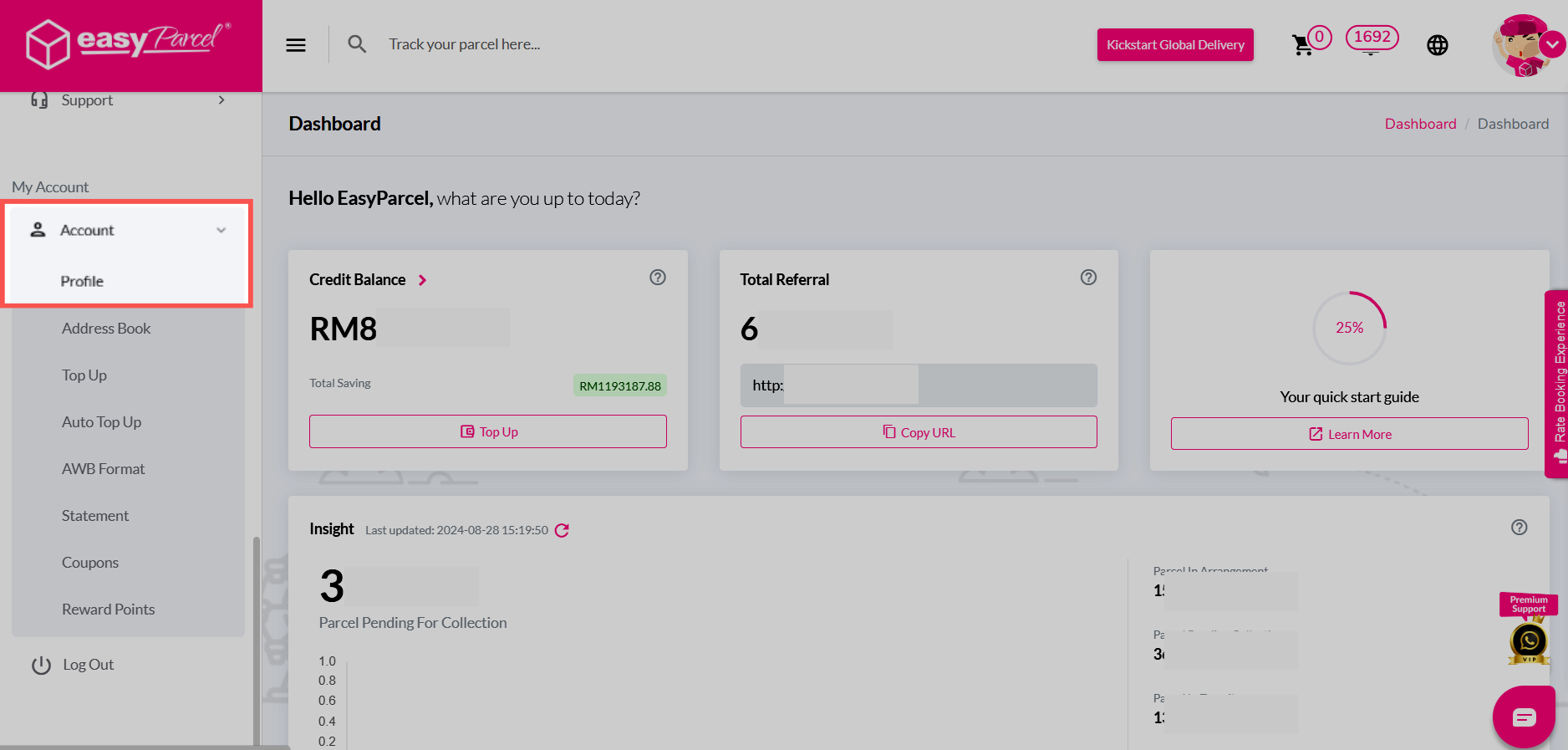The image size is (1568, 750).
Task: Click the Learn More button
Action: (1349, 434)
